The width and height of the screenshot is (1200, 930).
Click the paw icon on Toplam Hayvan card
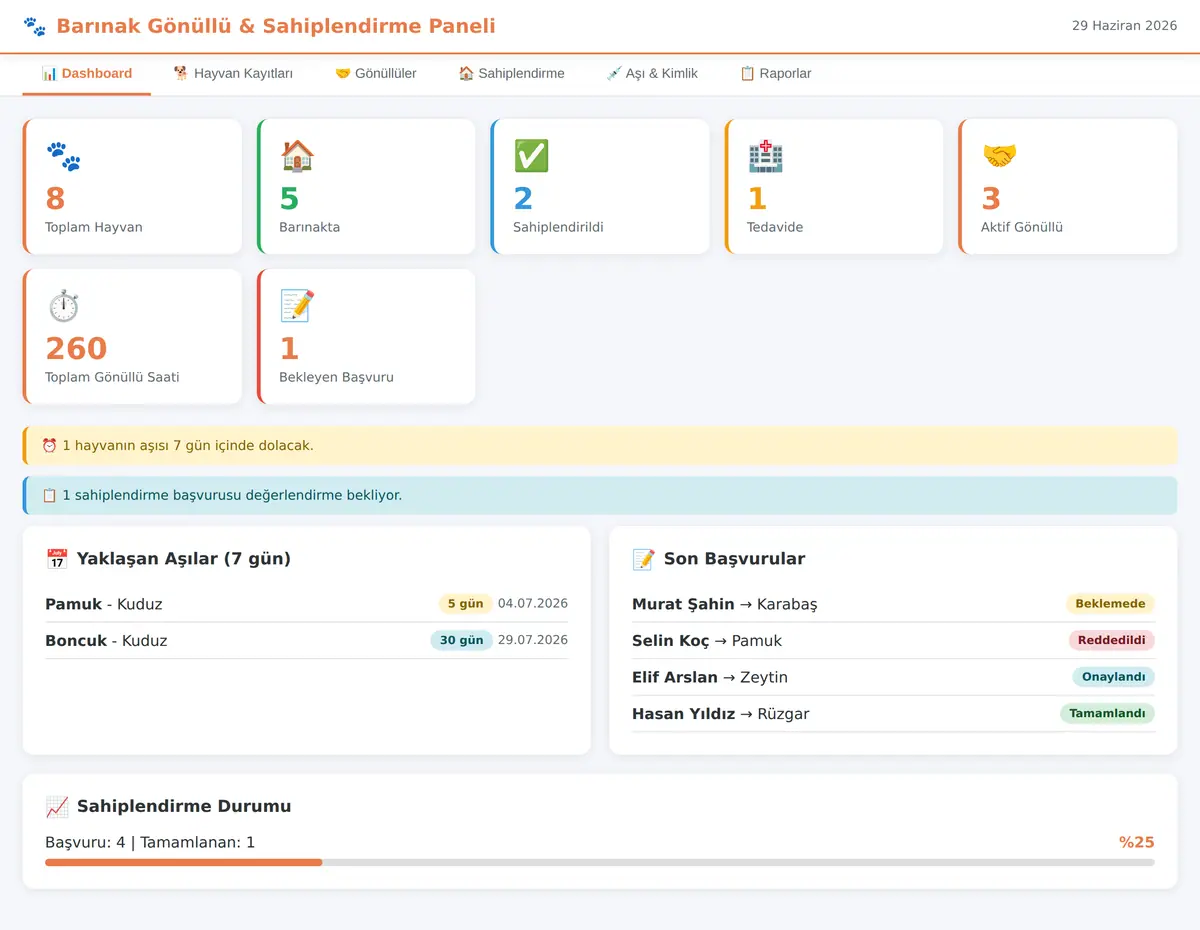(x=63, y=156)
